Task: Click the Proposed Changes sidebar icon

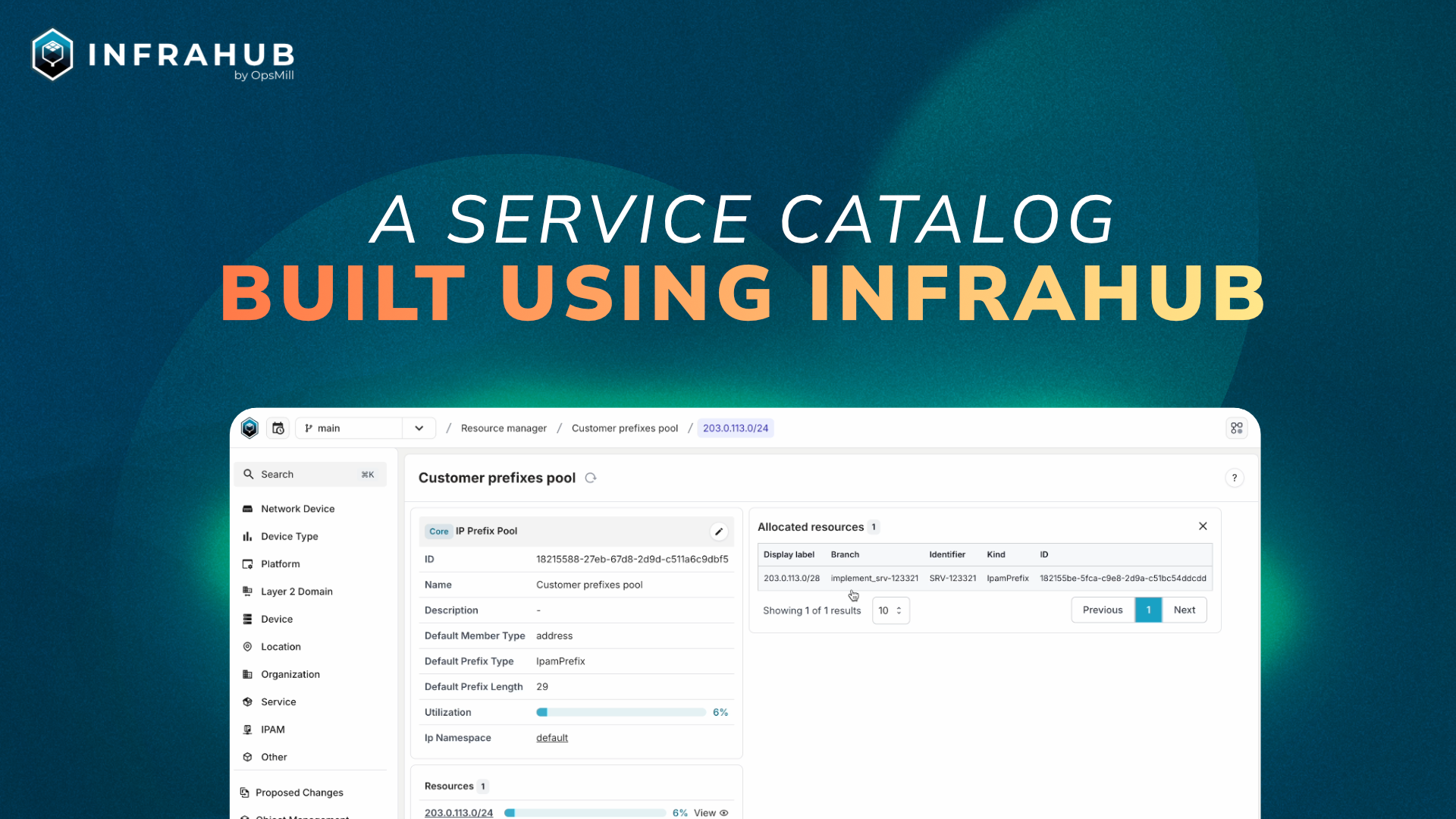Action: click(x=248, y=792)
